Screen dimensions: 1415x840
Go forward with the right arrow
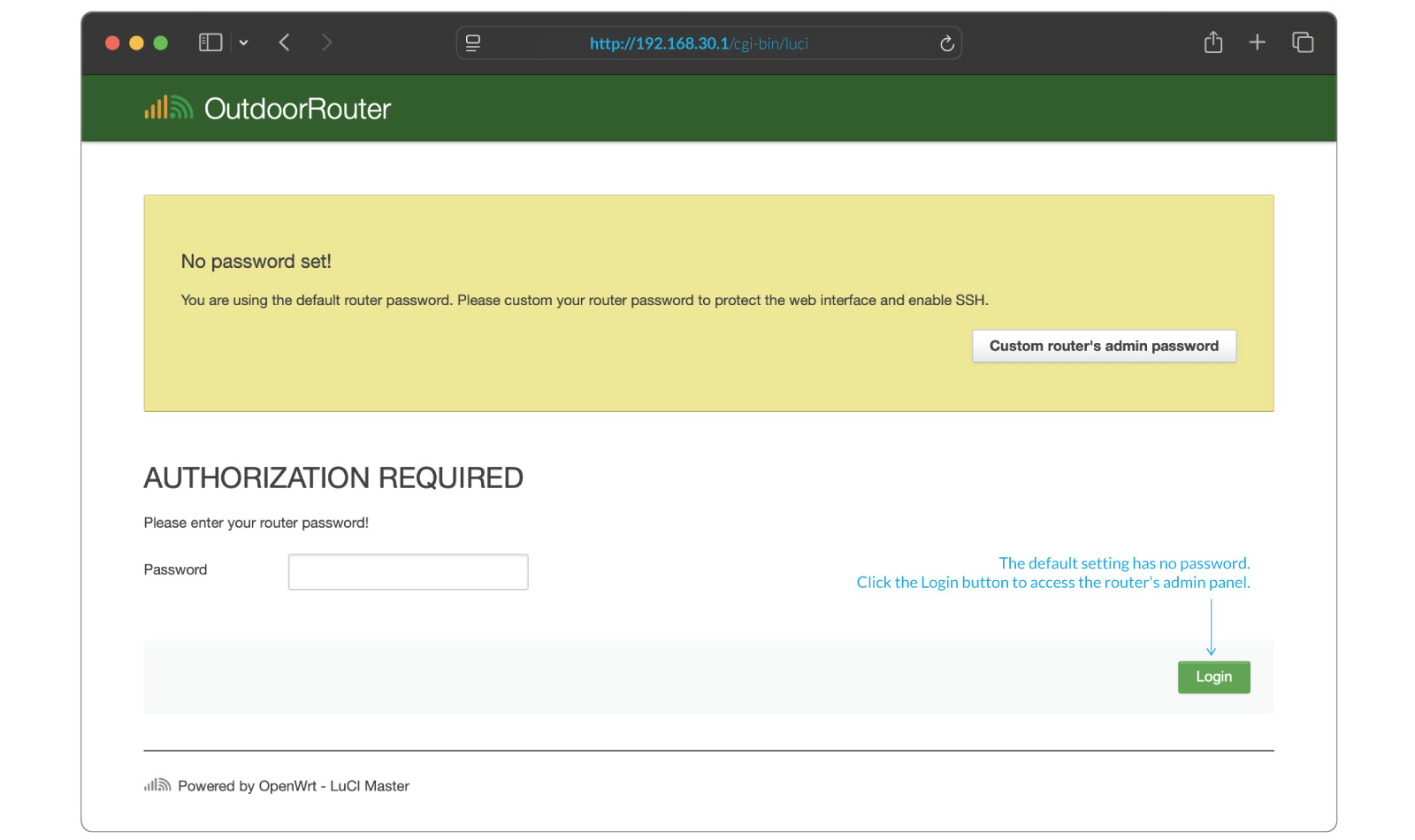coord(327,42)
